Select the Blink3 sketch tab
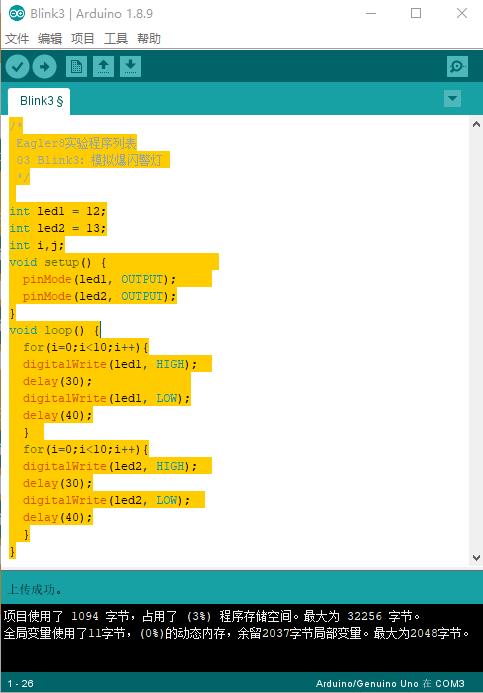 [39, 101]
